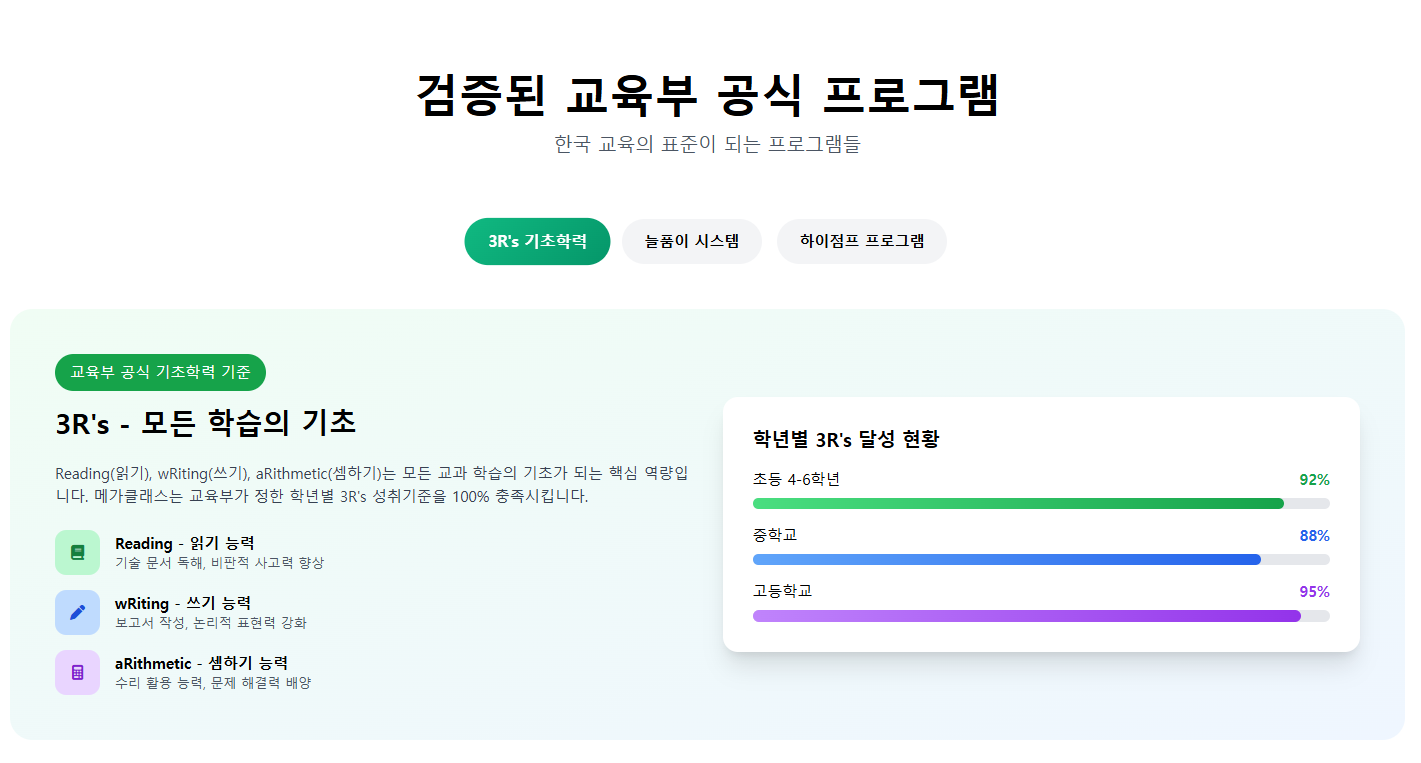Switch to the 늘품이 시스템 tab
The width and height of the screenshot is (1421, 763).
pyautogui.click(x=691, y=241)
